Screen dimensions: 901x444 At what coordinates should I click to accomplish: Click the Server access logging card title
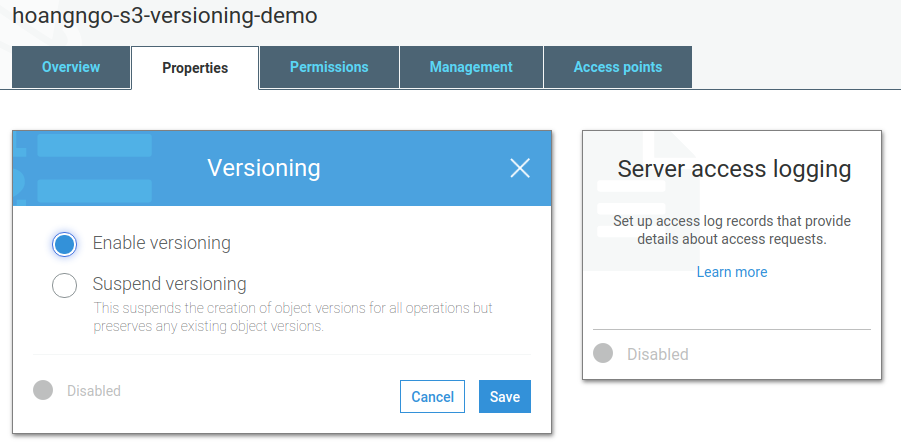coord(734,169)
